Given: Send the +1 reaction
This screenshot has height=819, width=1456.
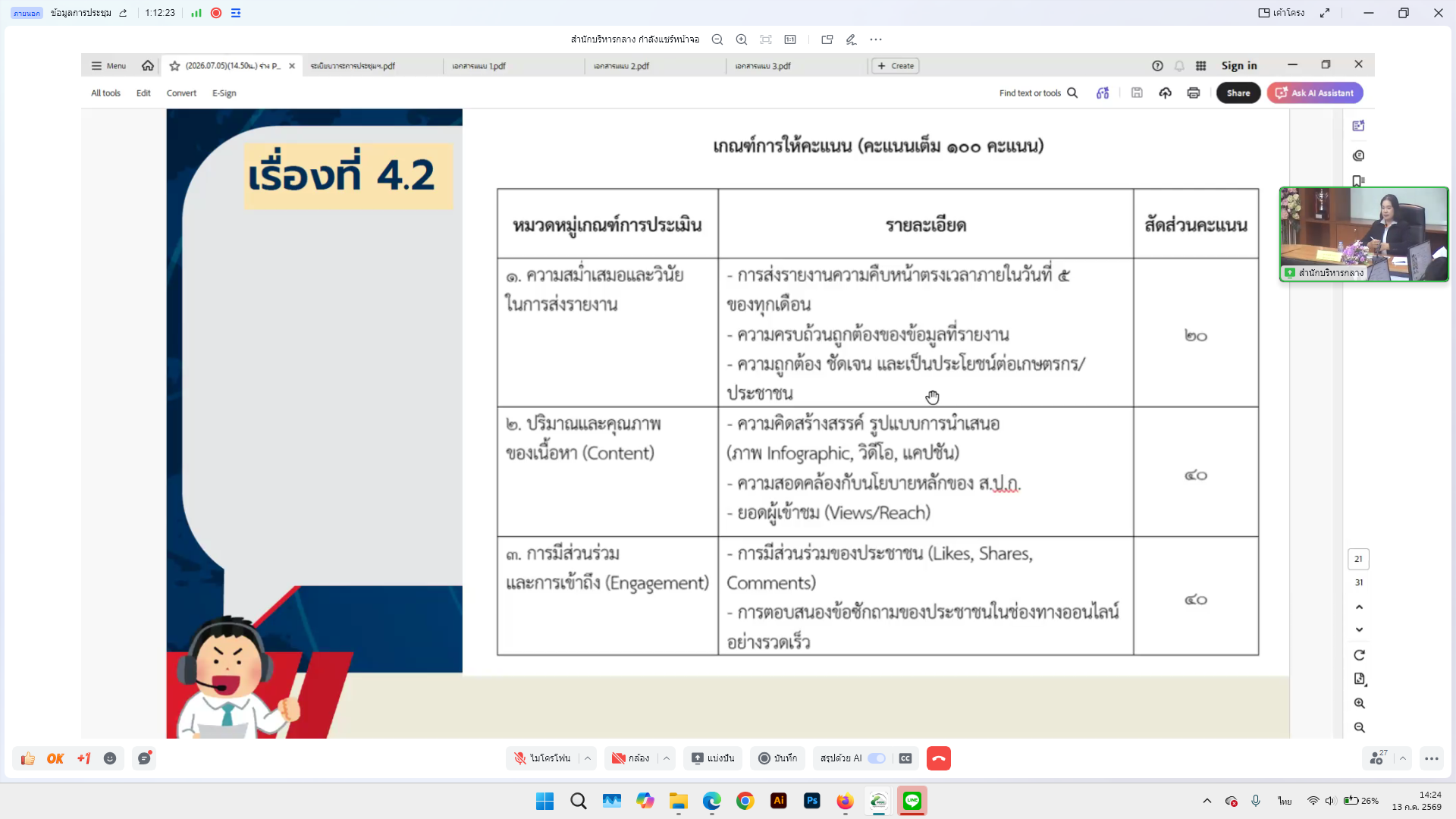Looking at the screenshot, I should [83, 758].
